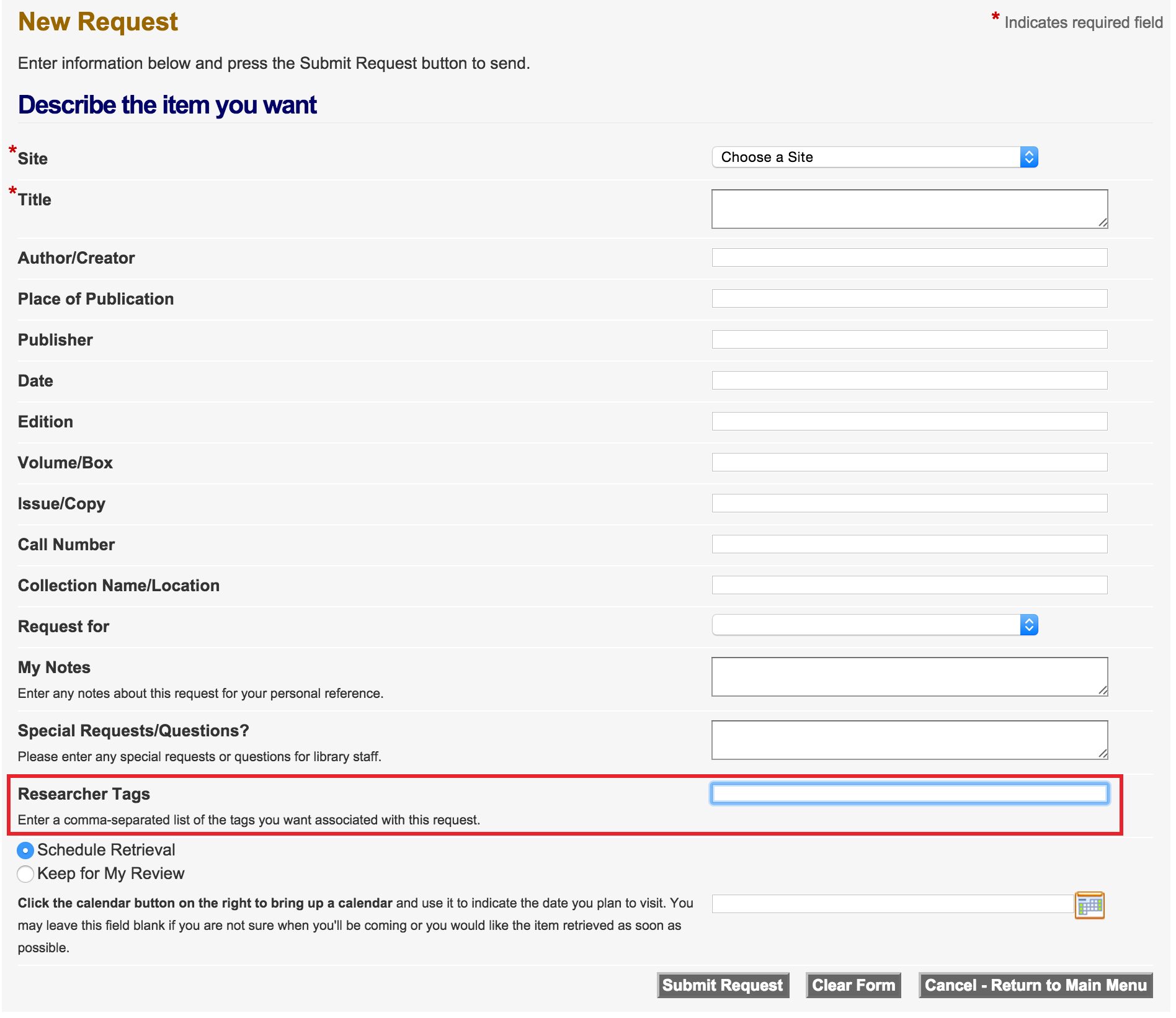
Task: Click into the Date text field
Action: coord(909,381)
